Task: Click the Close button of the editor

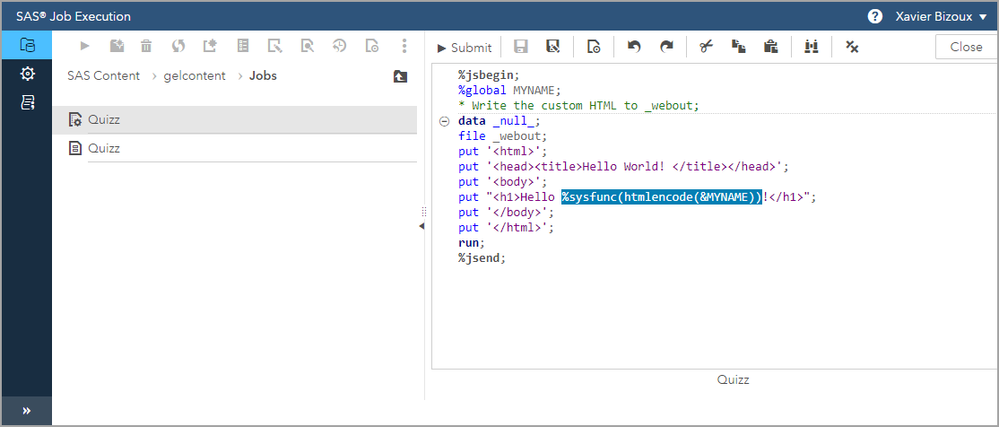Action: click(x=965, y=47)
